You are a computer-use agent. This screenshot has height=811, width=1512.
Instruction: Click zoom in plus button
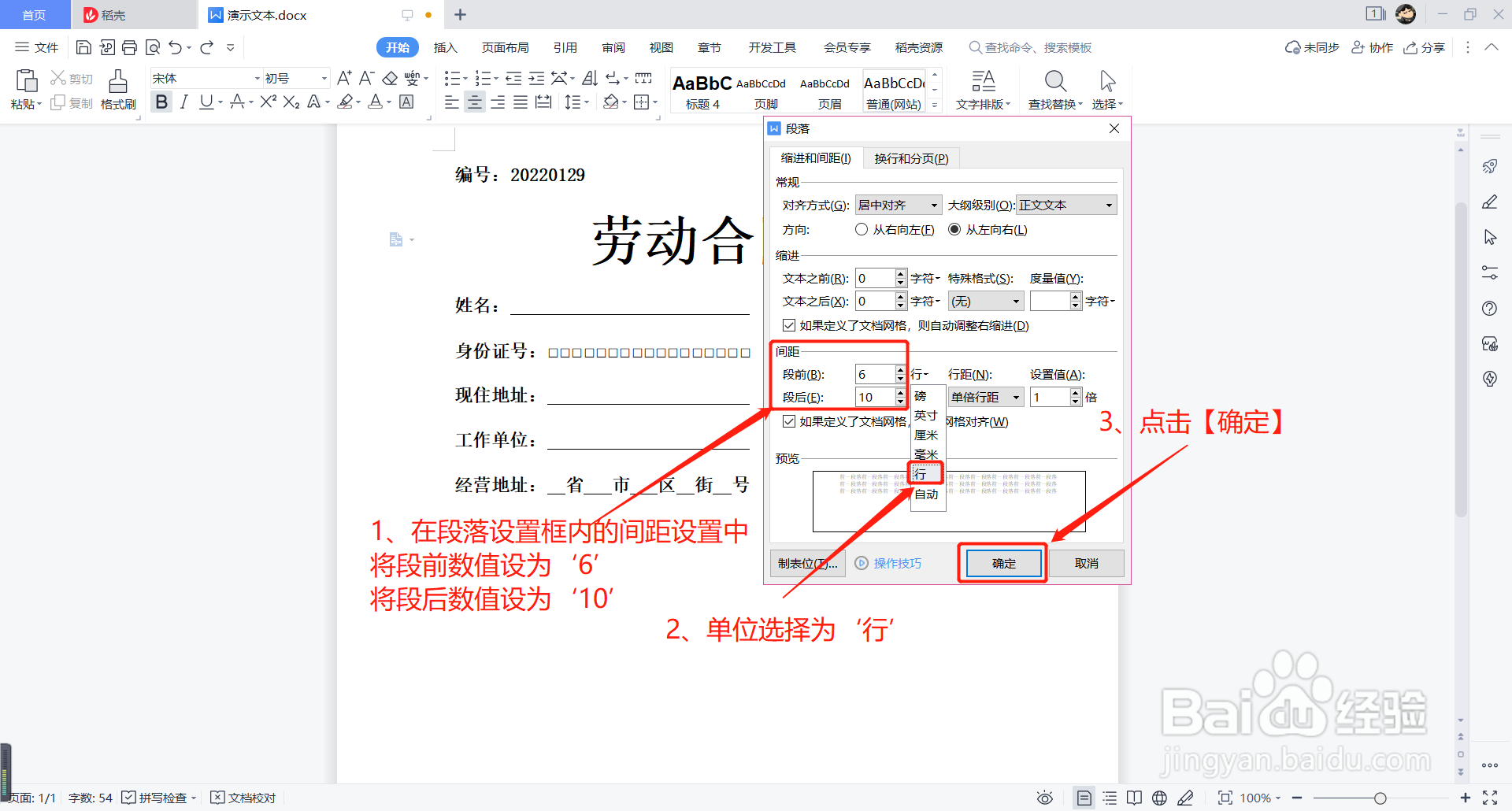(1465, 798)
